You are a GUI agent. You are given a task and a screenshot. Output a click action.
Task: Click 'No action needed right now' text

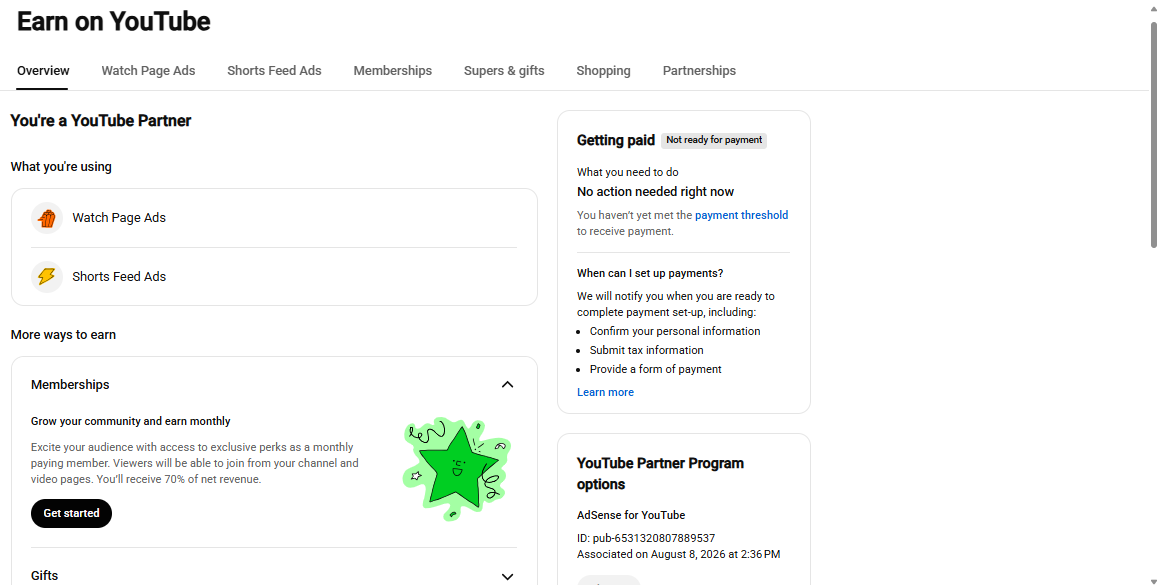click(655, 192)
